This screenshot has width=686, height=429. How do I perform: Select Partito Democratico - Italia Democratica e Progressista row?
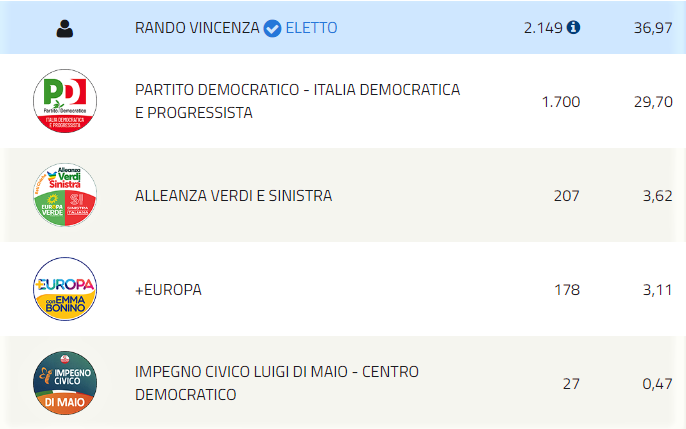[343, 101]
